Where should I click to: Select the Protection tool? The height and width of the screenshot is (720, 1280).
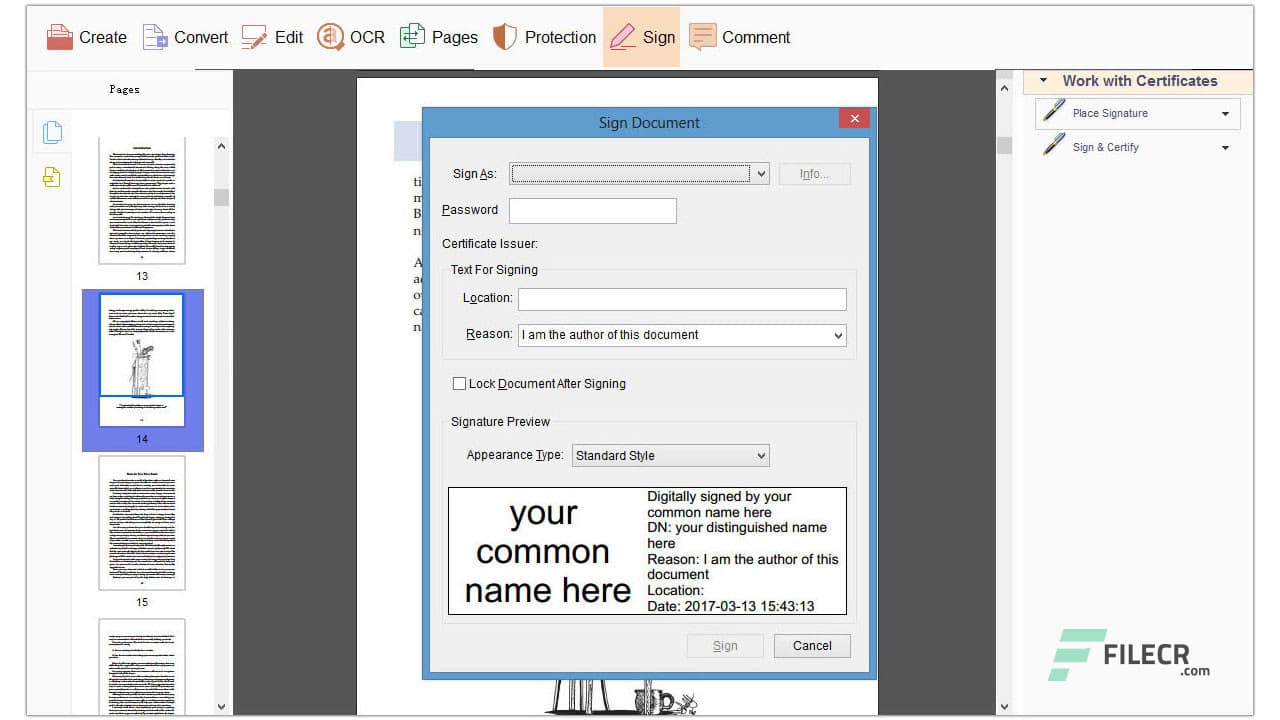tap(544, 36)
